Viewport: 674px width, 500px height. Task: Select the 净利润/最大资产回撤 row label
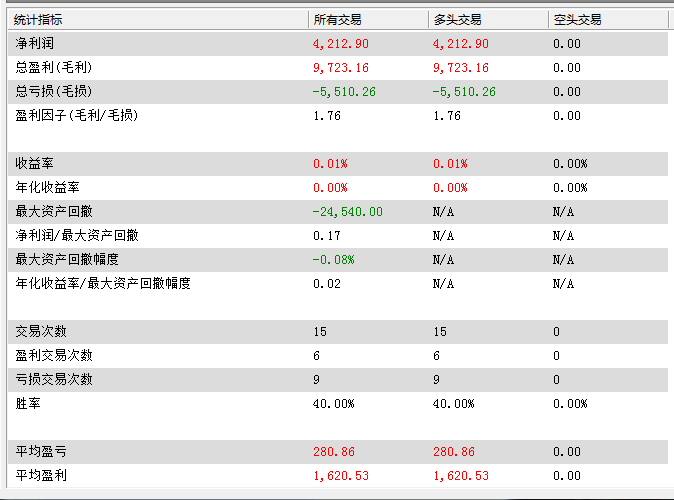[x=76, y=236]
